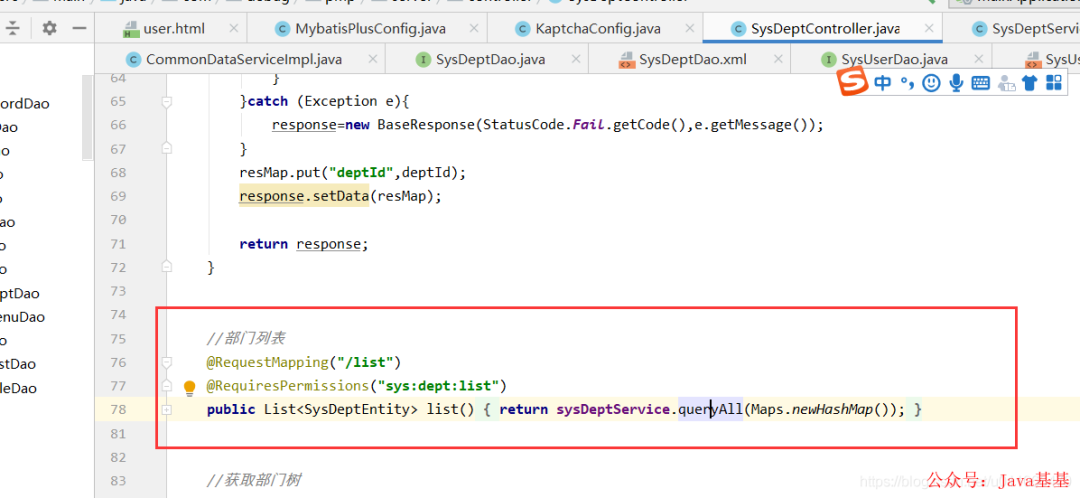Click the Sogou account user icon

1006,83
